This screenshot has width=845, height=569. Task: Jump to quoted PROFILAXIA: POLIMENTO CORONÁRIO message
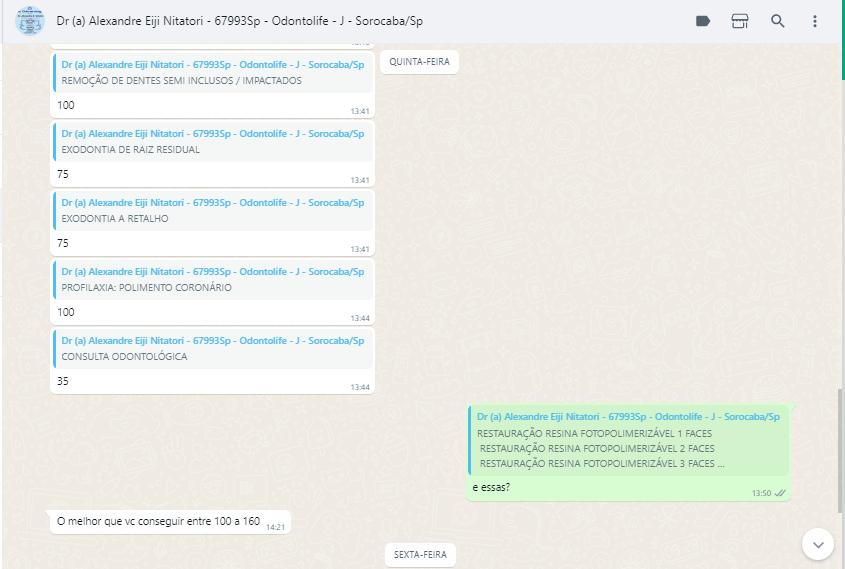pyautogui.click(x=213, y=280)
